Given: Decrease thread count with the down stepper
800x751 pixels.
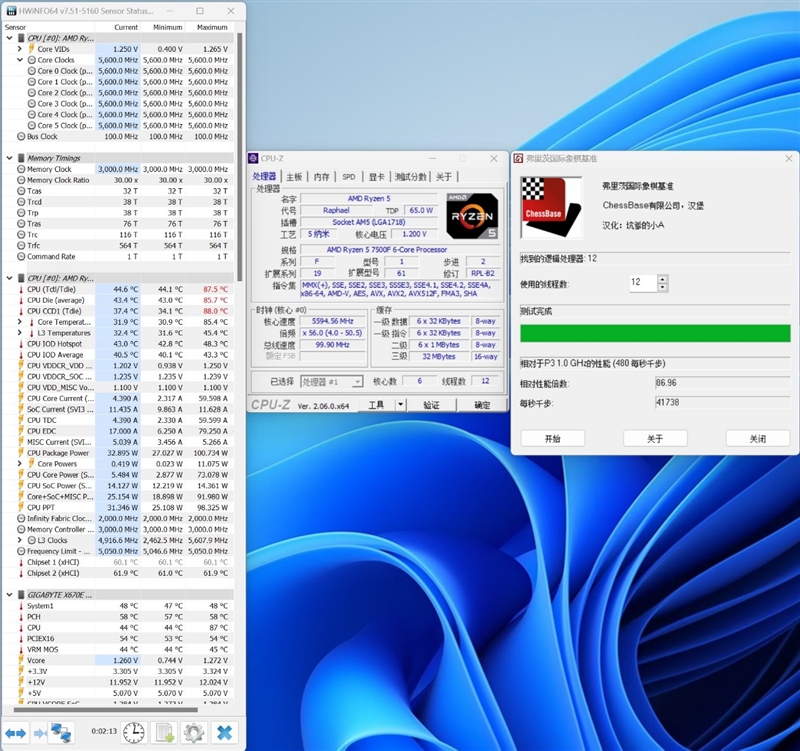Looking at the screenshot, I should pyautogui.click(x=662, y=287).
